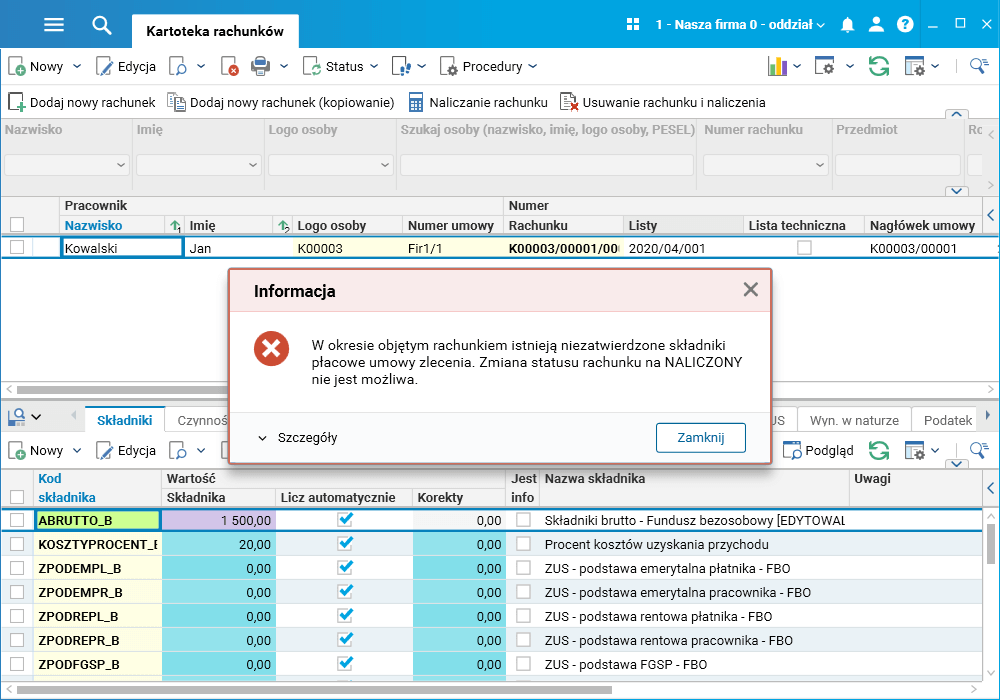Click the filter search icon in lower toolbar
1000x700 pixels.
coord(979,449)
